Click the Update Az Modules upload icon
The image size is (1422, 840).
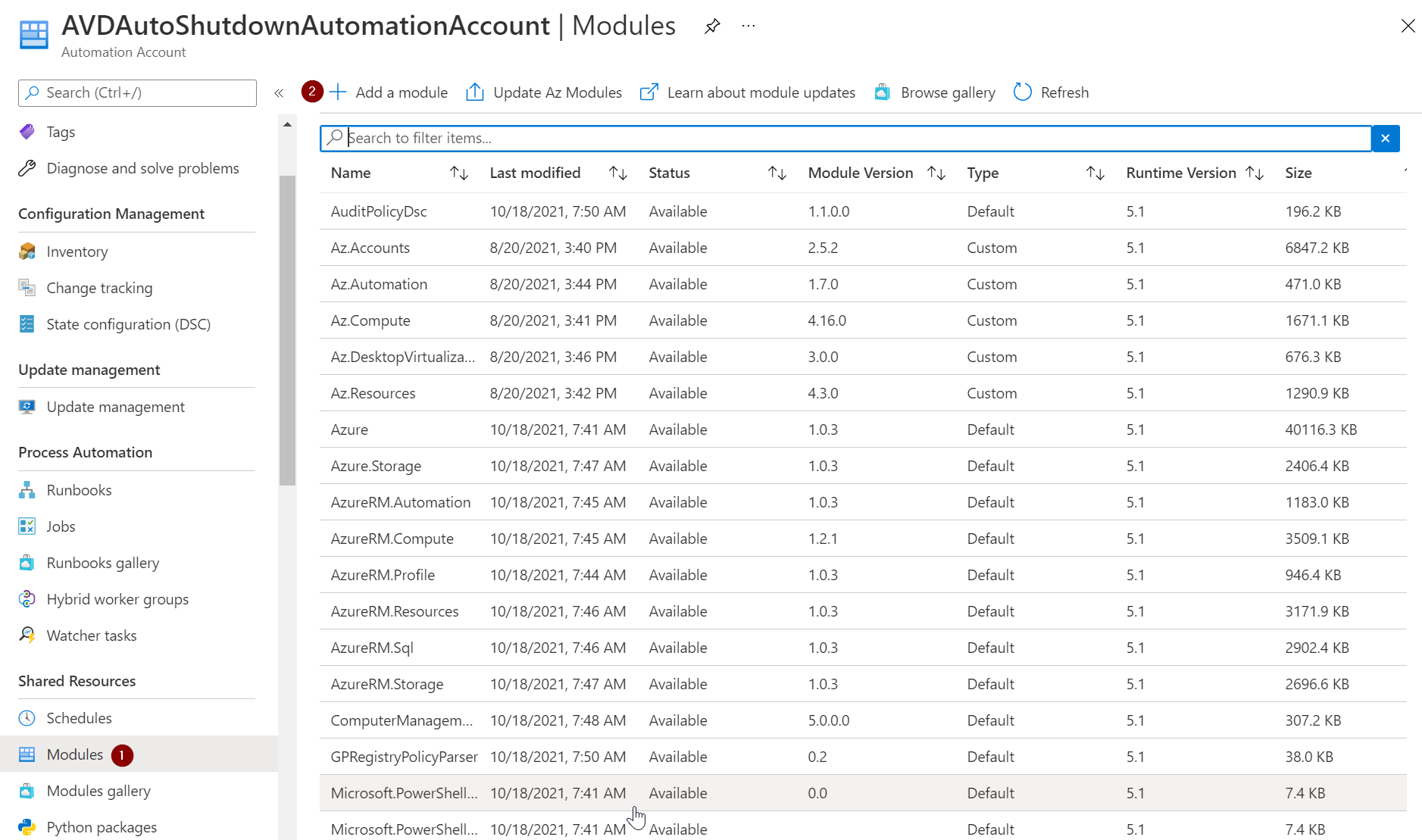tap(475, 92)
